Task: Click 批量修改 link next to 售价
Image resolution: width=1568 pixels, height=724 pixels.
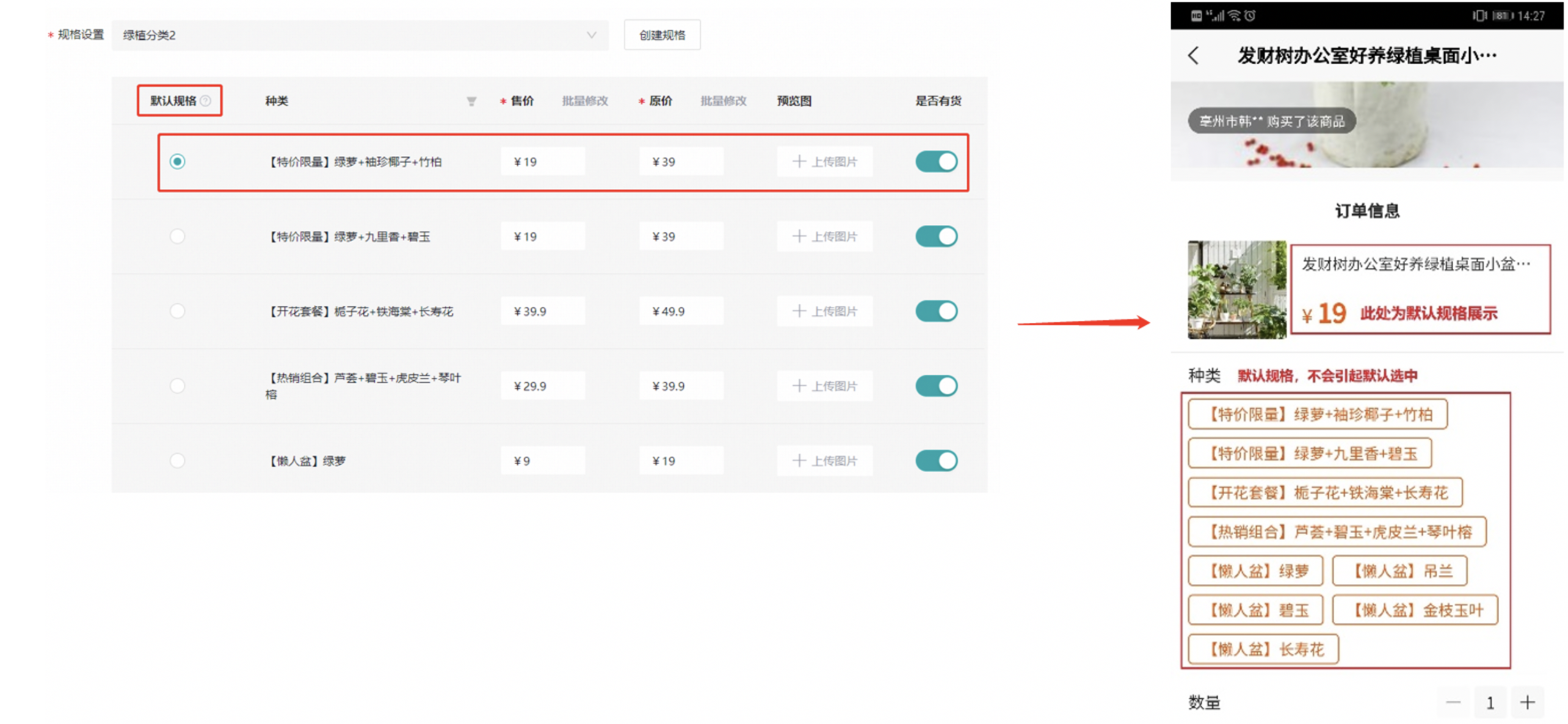Action: [x=584, y=101]
